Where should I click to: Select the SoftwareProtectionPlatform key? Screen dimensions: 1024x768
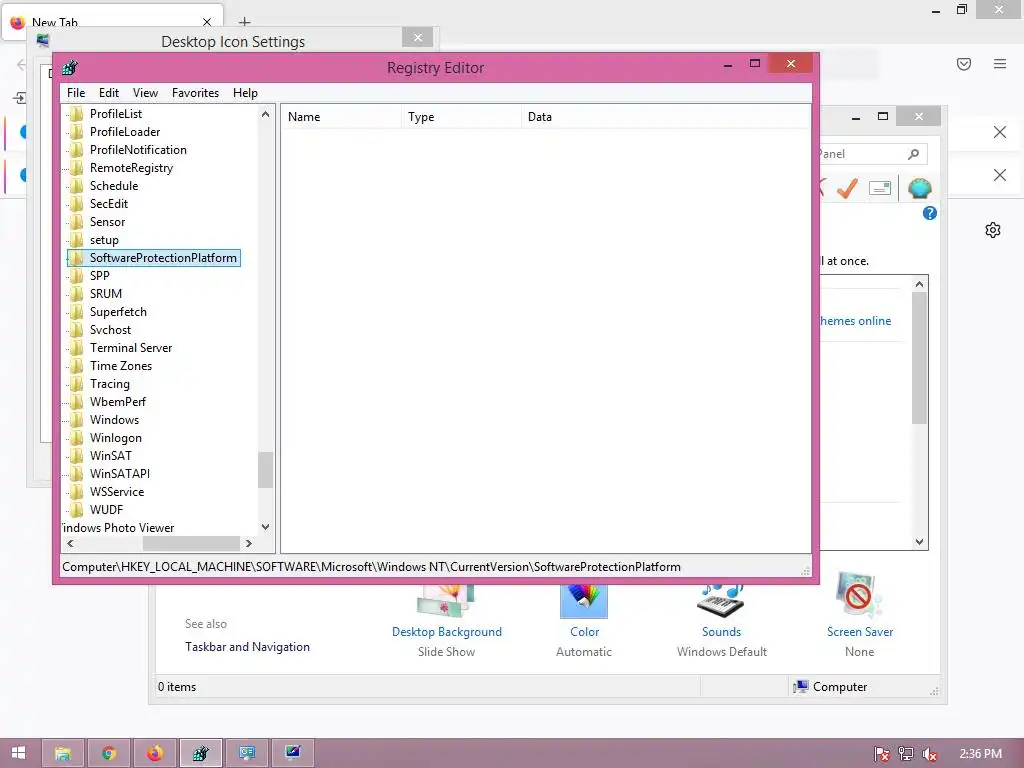pyautogui.click(x=163, y=258)
